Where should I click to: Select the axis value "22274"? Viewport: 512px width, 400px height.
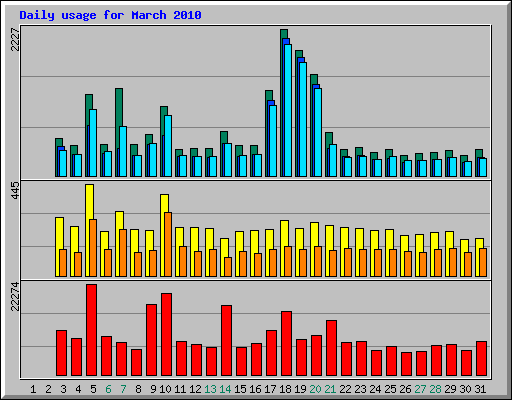point(15,296)
